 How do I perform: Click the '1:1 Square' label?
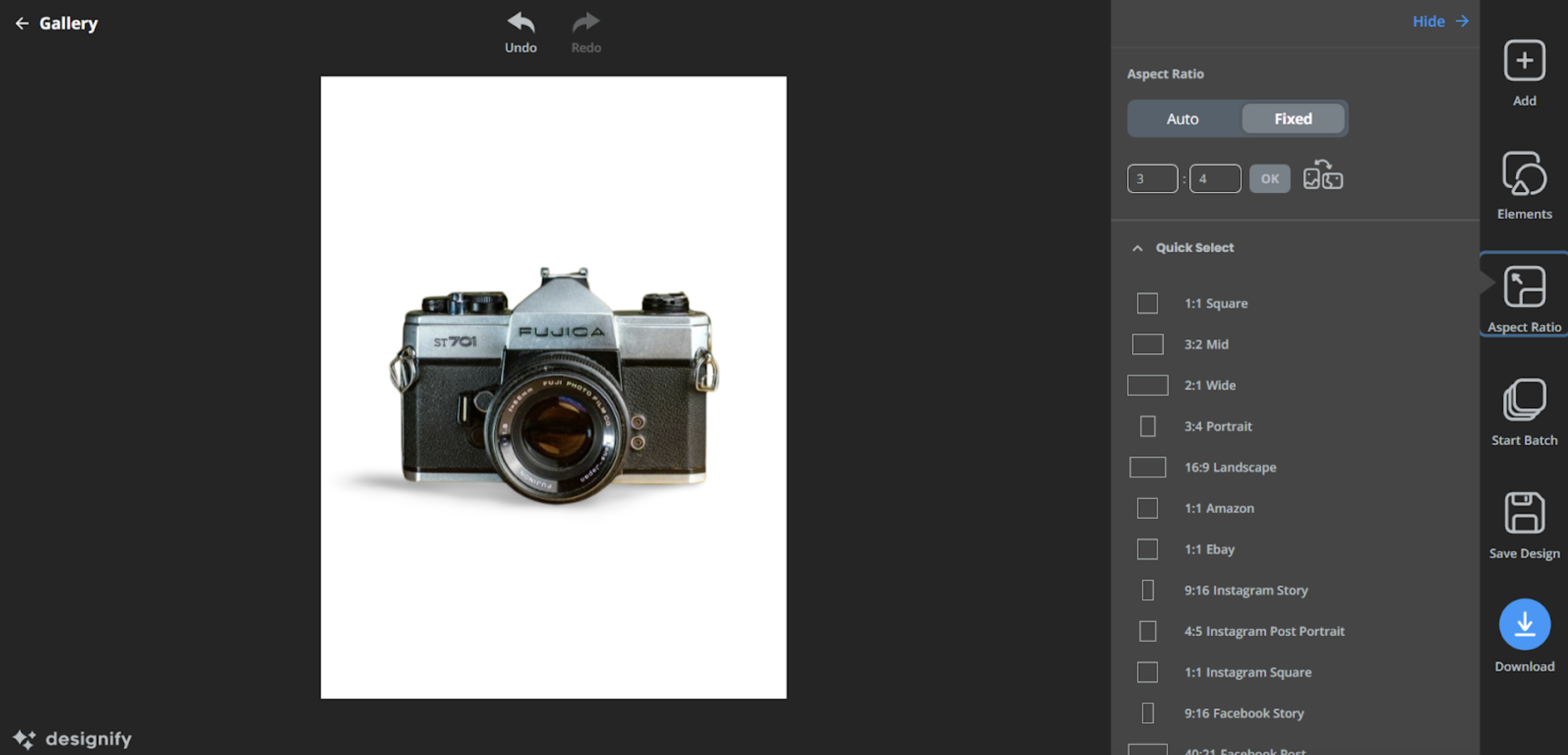[x=1216, y=303]
